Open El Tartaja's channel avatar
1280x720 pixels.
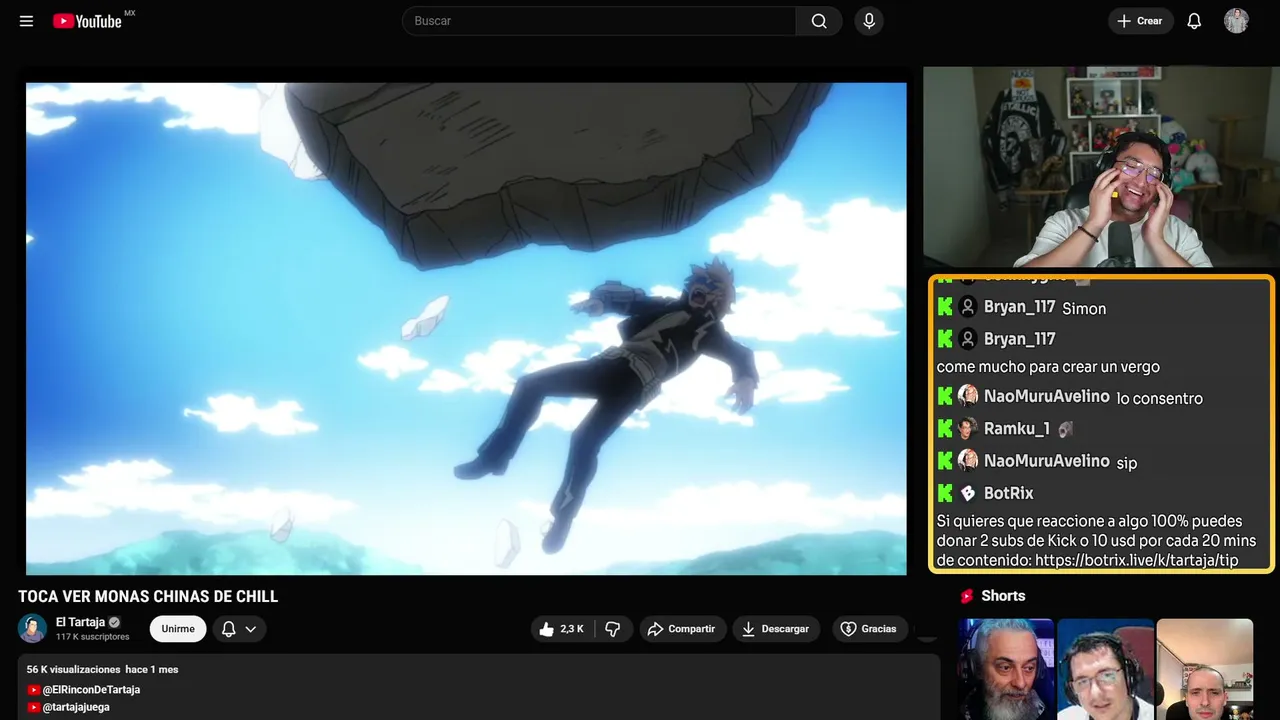(x=33, y=628)
